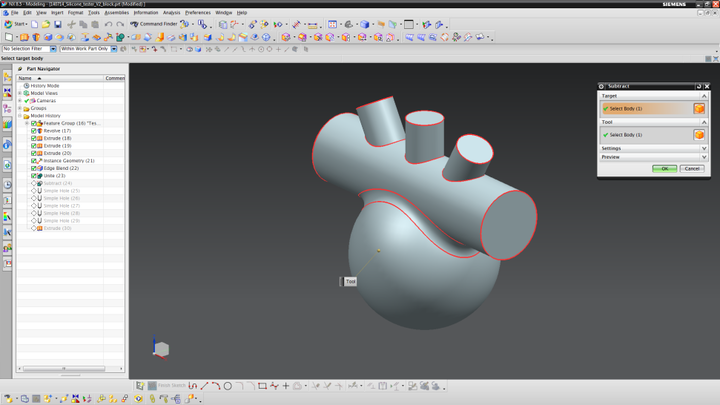Collapse the Target section

pyautogui.click(x=703, y=96)
